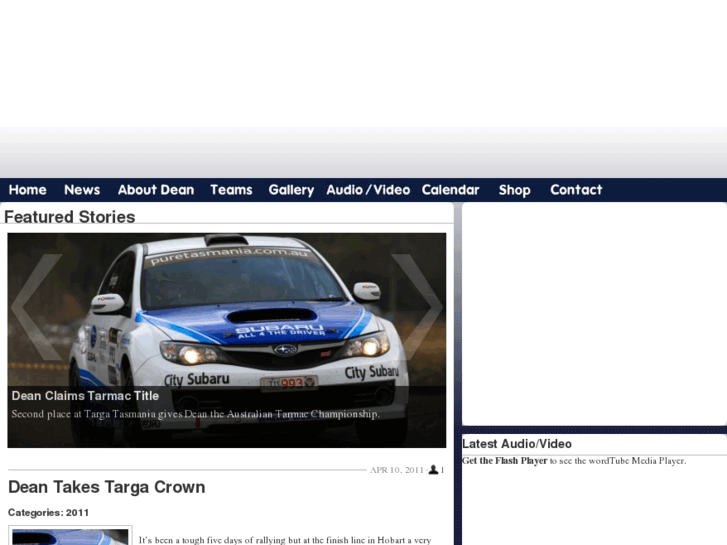This screenshot has height=545, width=727.
Task: Follow the Get the Flash Player link
Action: pos(504,461)
